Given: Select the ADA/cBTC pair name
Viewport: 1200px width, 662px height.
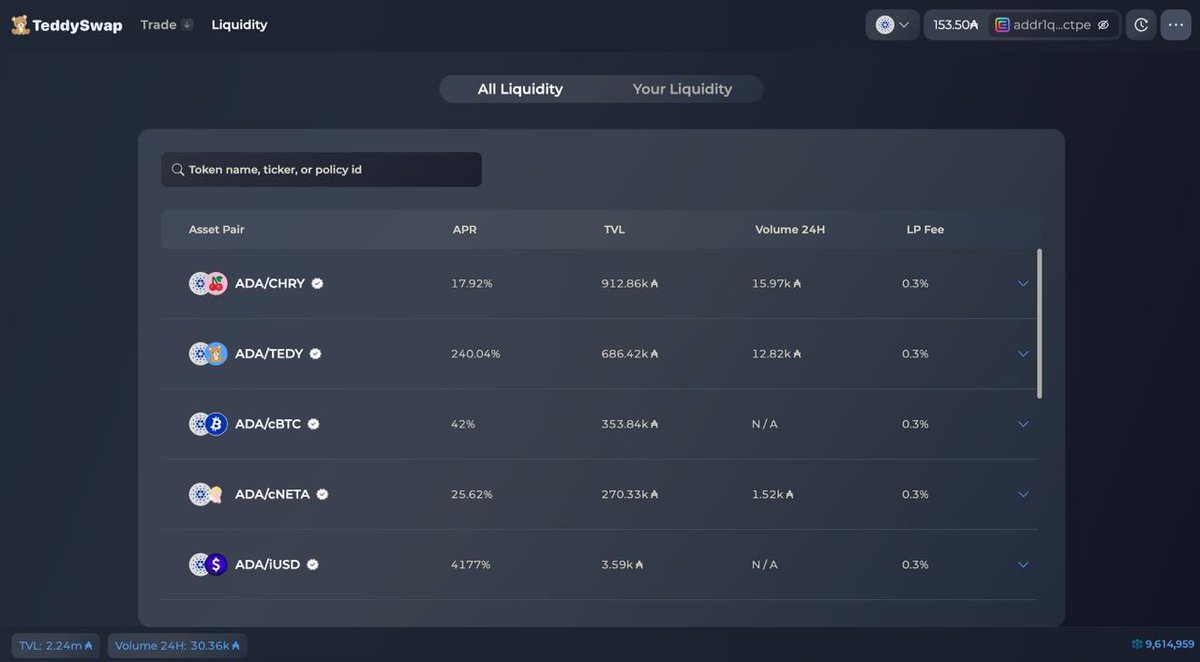Looking at the screenshot, I should pyautogui.click(x=268, y=424).
